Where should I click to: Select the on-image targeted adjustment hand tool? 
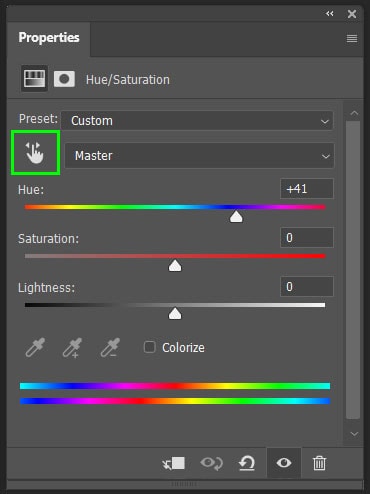pos(35,153)
